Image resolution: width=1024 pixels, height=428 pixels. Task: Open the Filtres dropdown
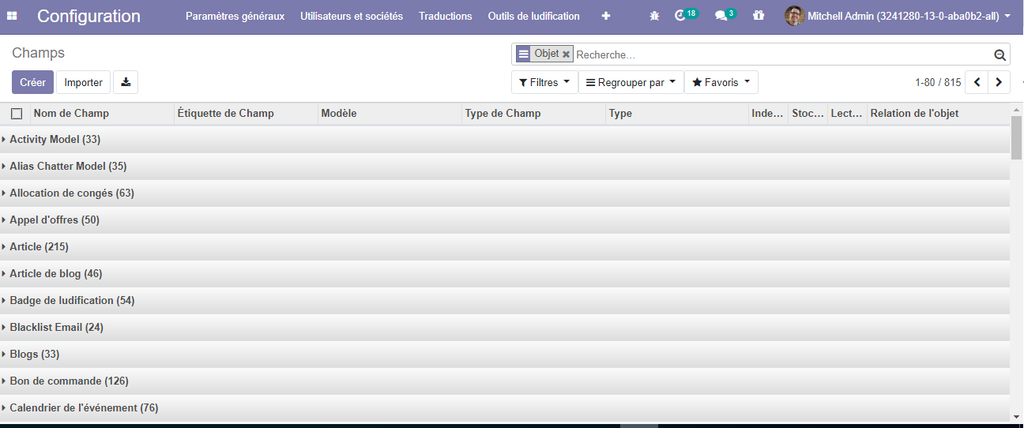pyautogui.click(x=544, y=82)
